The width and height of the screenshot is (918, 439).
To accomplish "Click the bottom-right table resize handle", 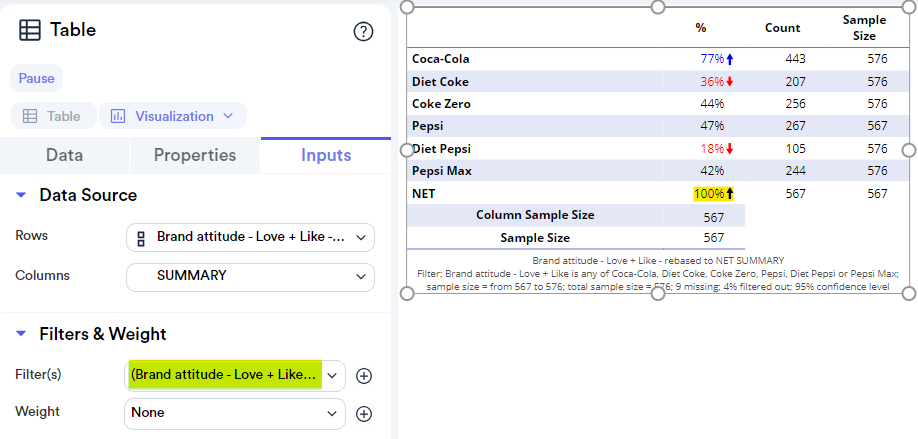I will pyautogui.click(x=909, y=293).
